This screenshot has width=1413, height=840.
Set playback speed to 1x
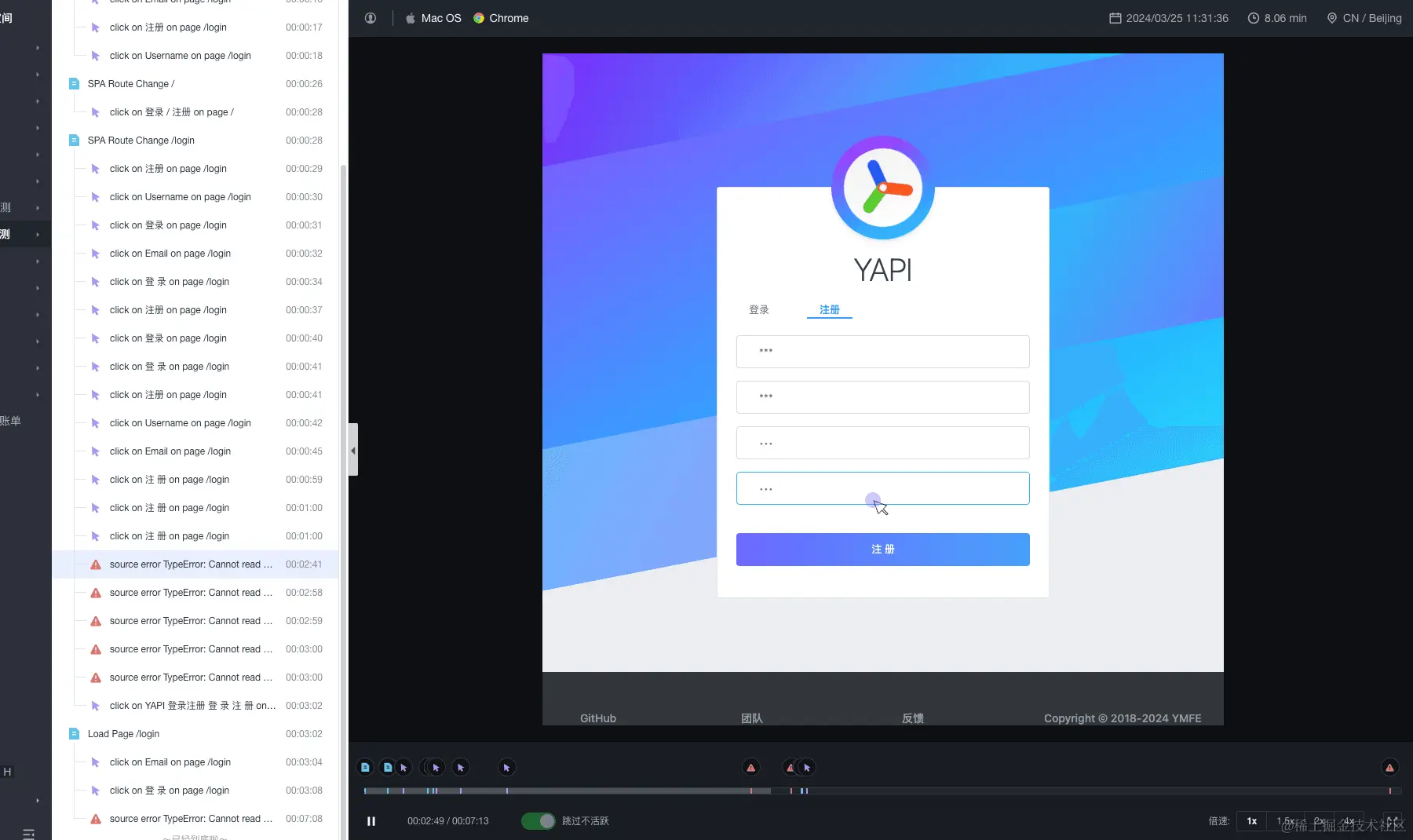[x=1251, y=821]
